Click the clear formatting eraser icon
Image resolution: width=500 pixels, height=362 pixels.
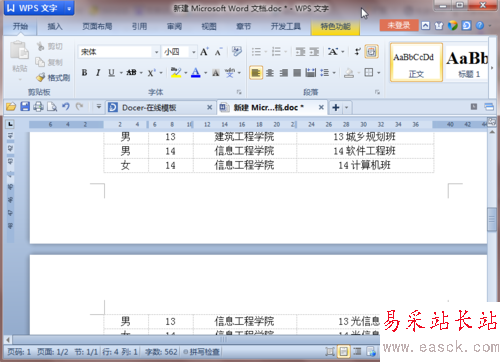[x=236, y=52]
